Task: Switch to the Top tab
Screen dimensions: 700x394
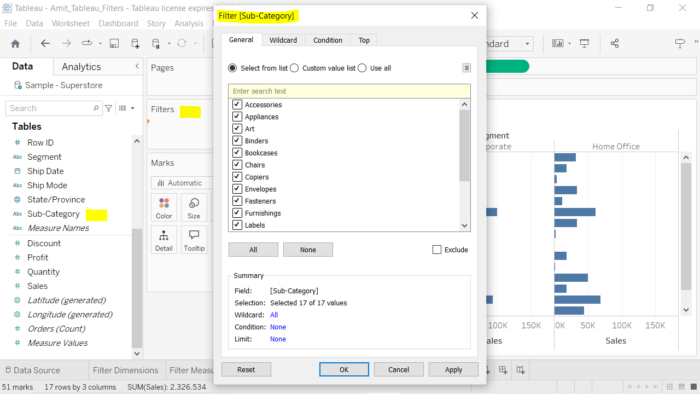Action: pos(364,40)
